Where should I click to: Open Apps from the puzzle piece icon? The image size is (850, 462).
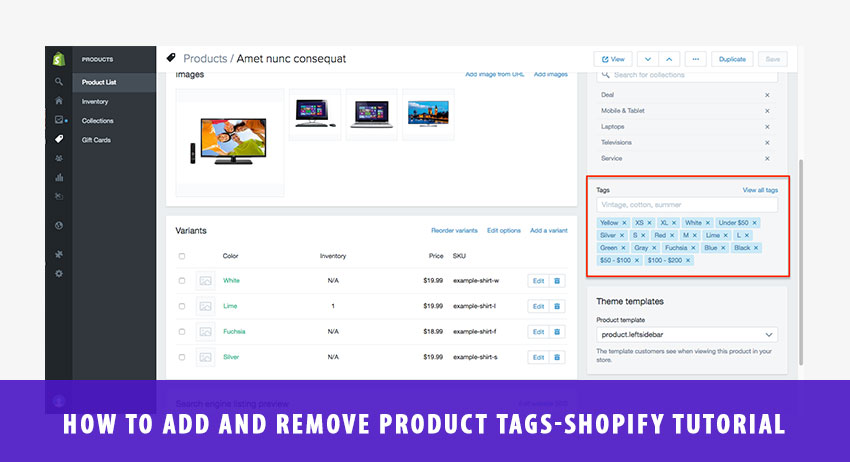pos(59,254)
